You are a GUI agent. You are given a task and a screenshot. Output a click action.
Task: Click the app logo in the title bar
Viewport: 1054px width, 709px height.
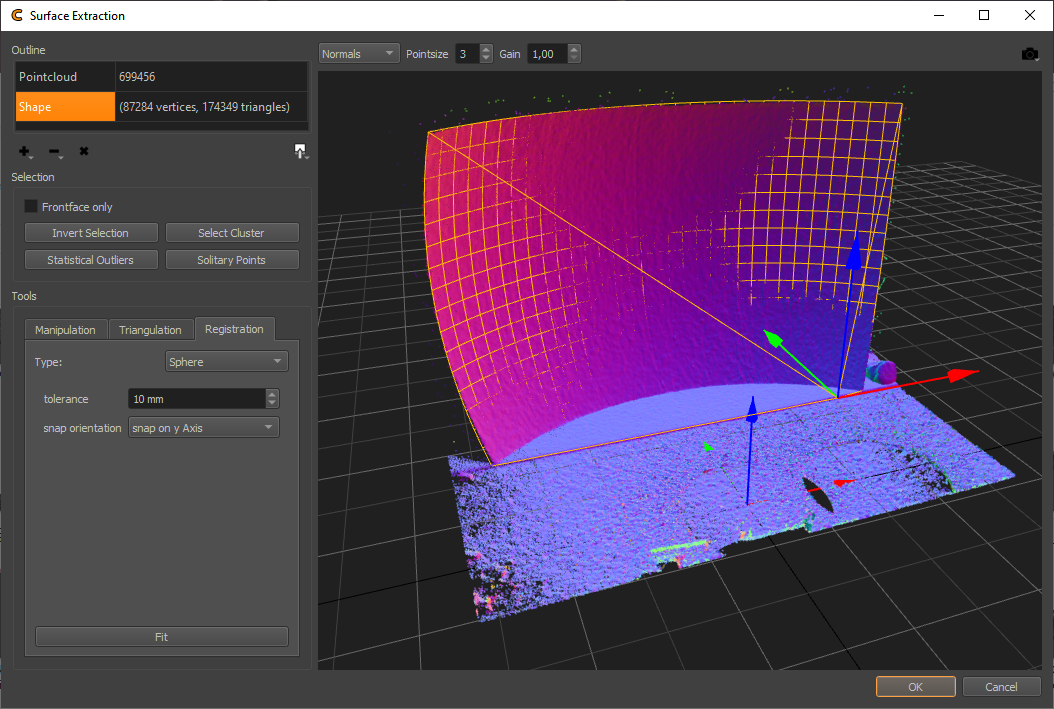tap(17, 16)
